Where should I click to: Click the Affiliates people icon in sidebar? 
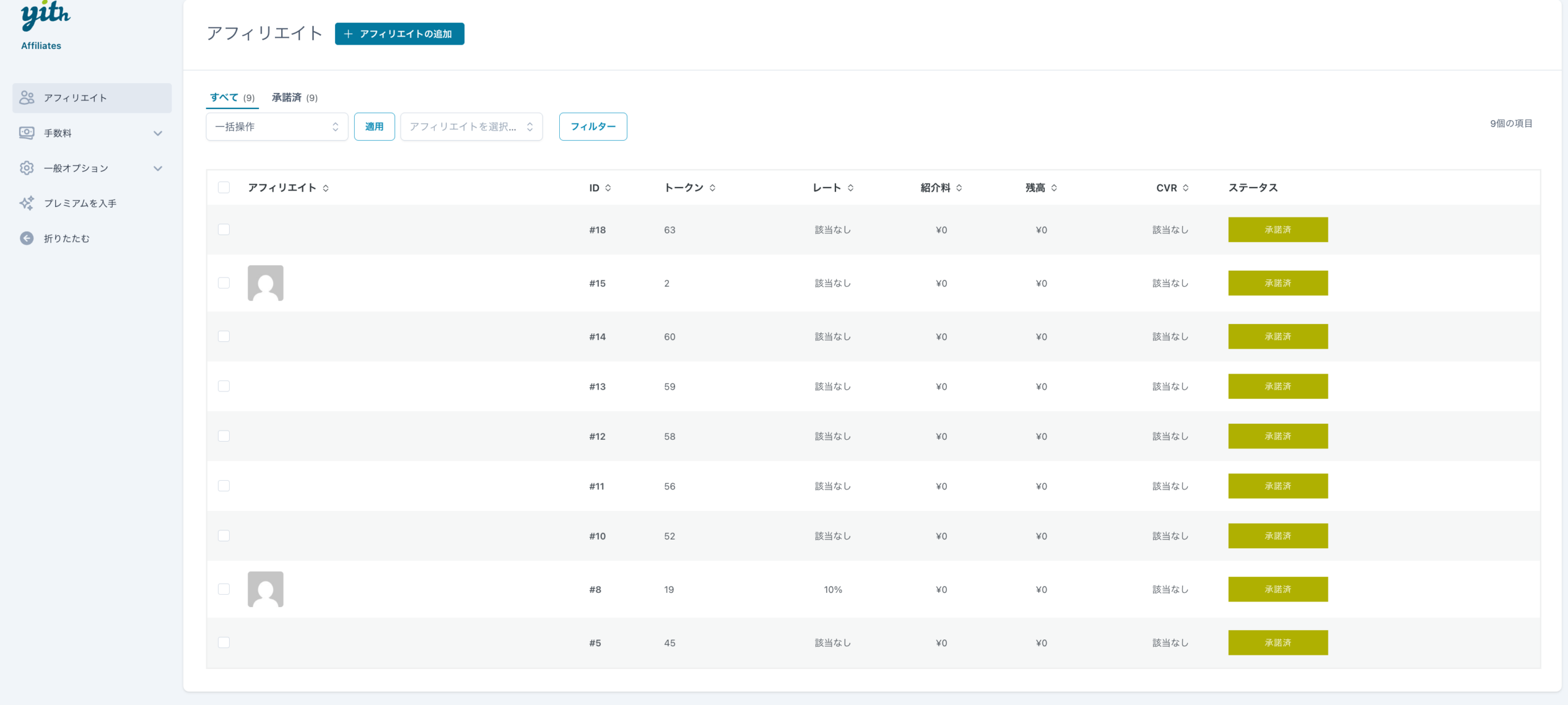click(27, 98)
